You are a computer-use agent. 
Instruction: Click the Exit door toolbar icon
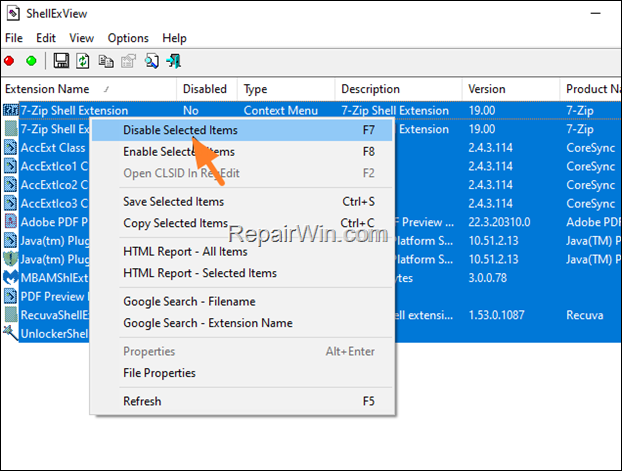174,61
